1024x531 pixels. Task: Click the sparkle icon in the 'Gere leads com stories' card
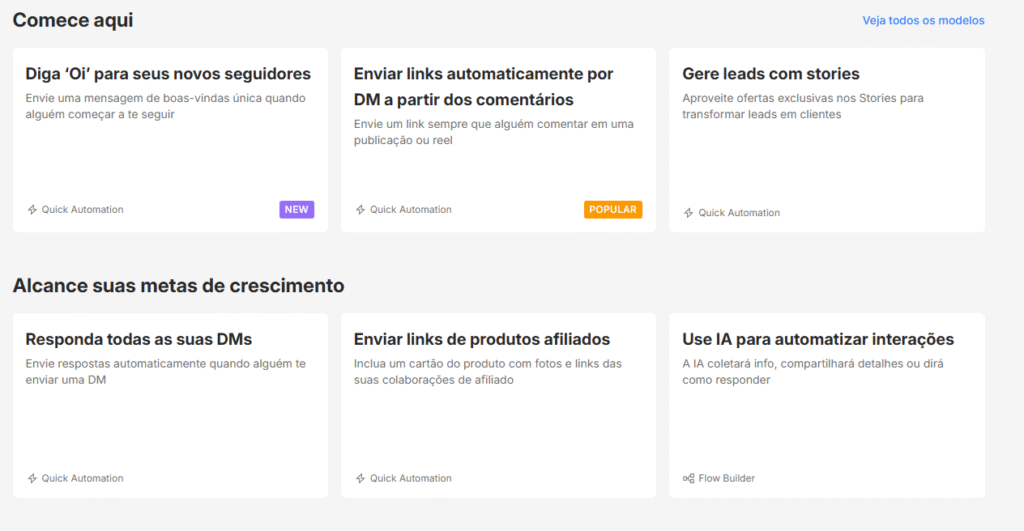689,213
